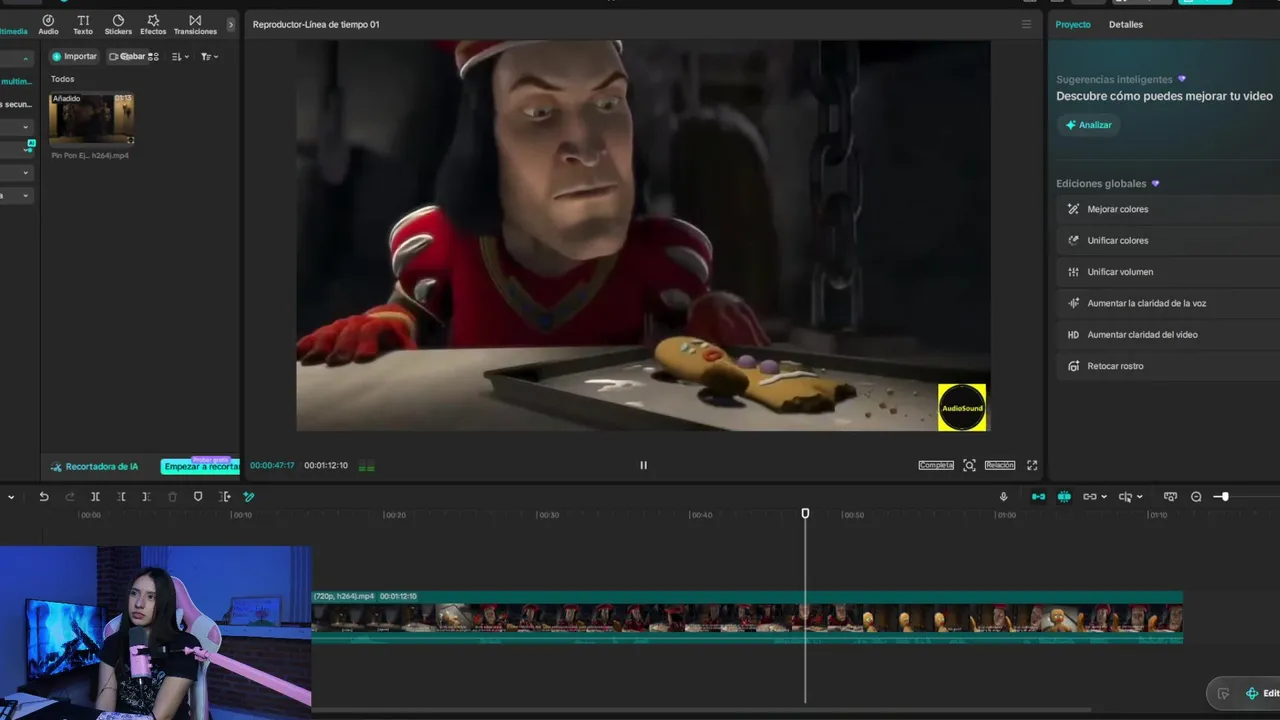Toggle the preview axis icon

[x=1125, y=497]
